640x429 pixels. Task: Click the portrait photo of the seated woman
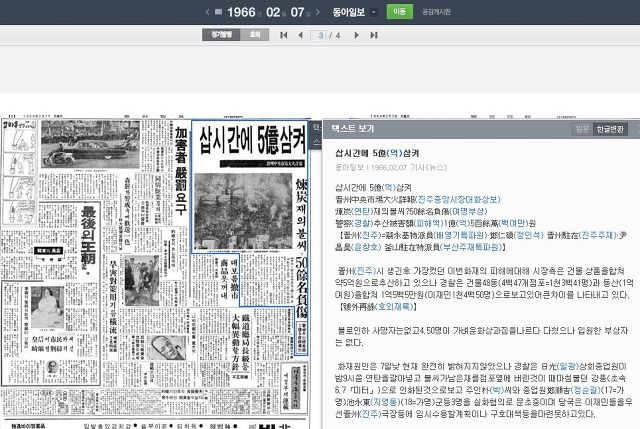click(48, 307)
